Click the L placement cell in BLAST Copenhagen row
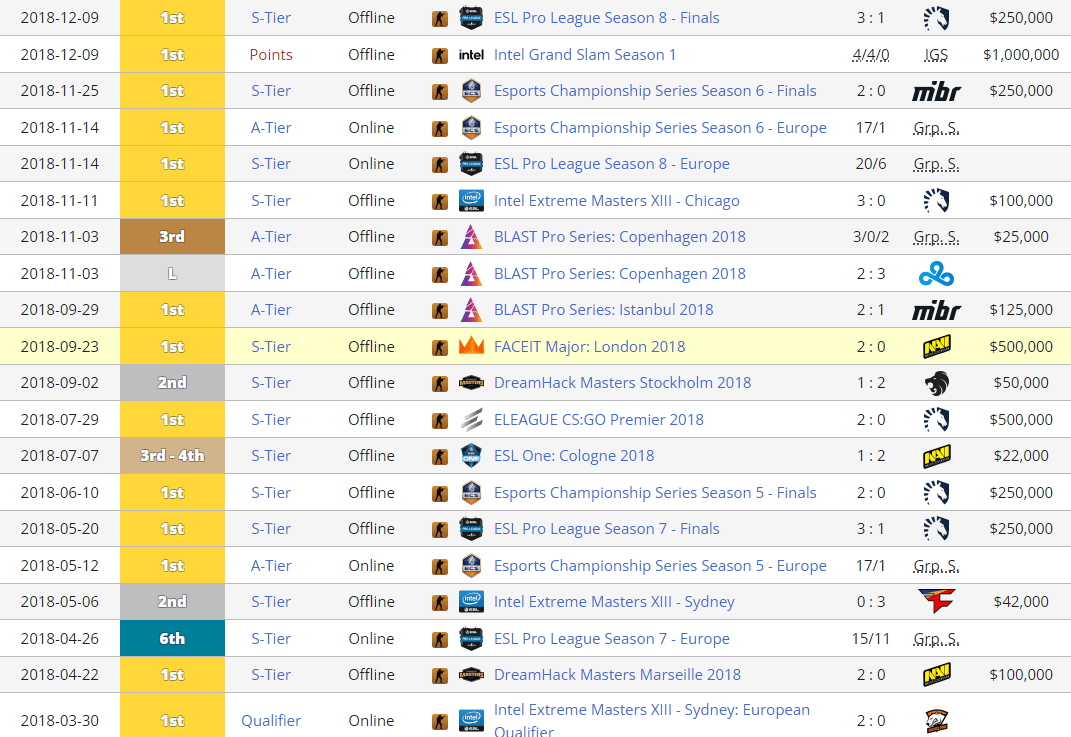Screen dimensions: 1071x737 172,274
